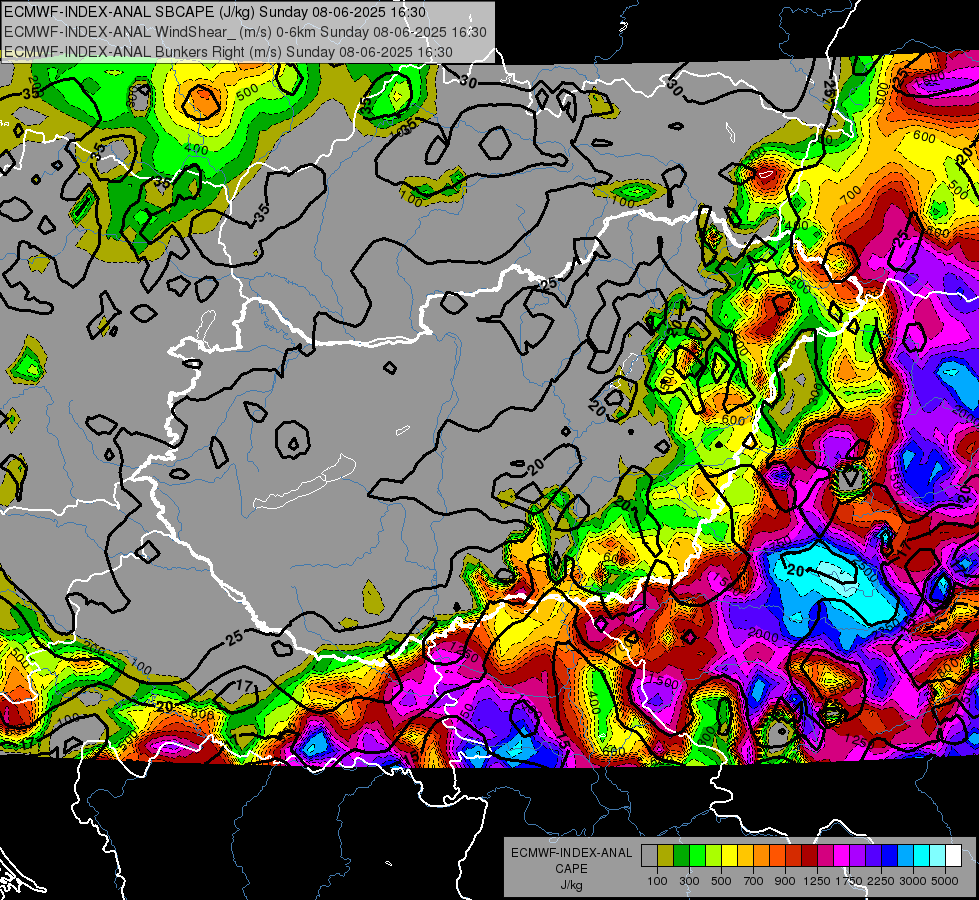The image size is (979, 900).
Task: Click the Bunkers Right title line
Action: tap(228, 52)
